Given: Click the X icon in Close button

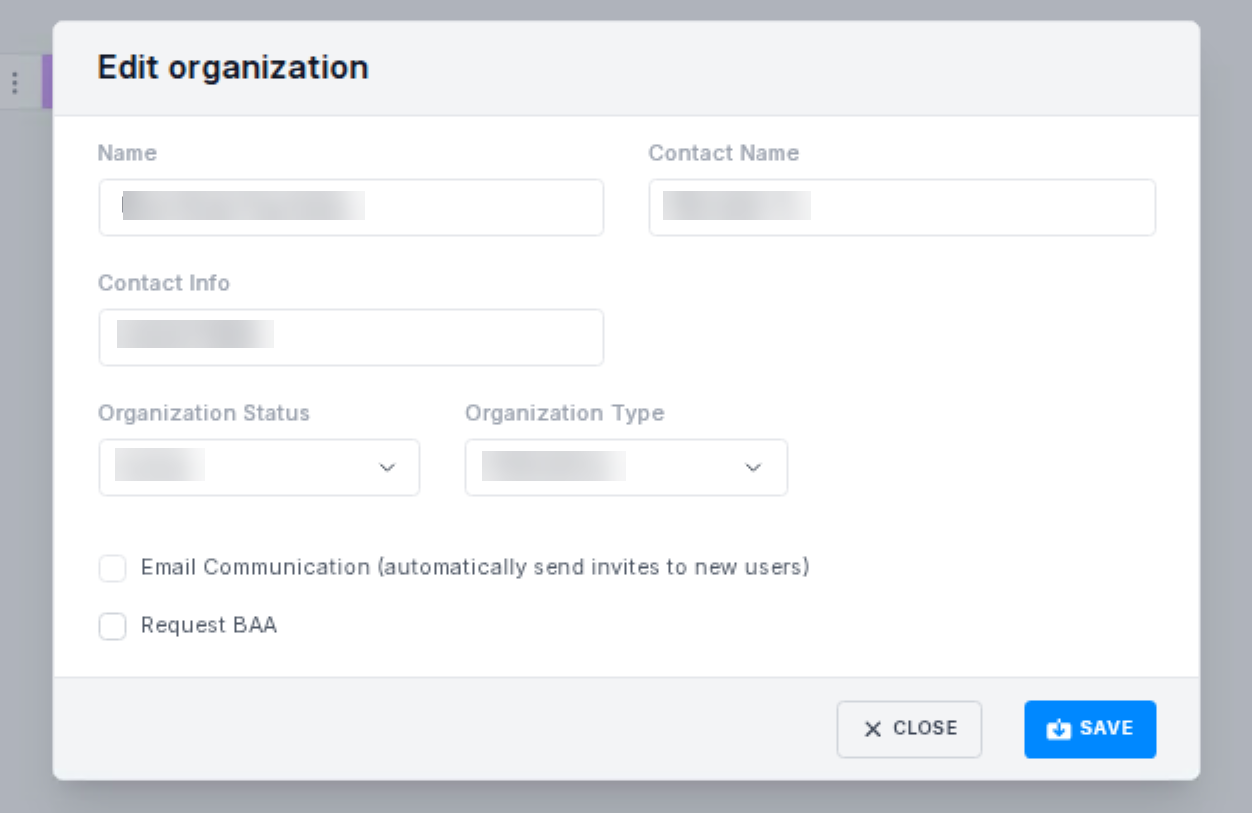Looking at the screenshot, I should (x=873, y=730).
